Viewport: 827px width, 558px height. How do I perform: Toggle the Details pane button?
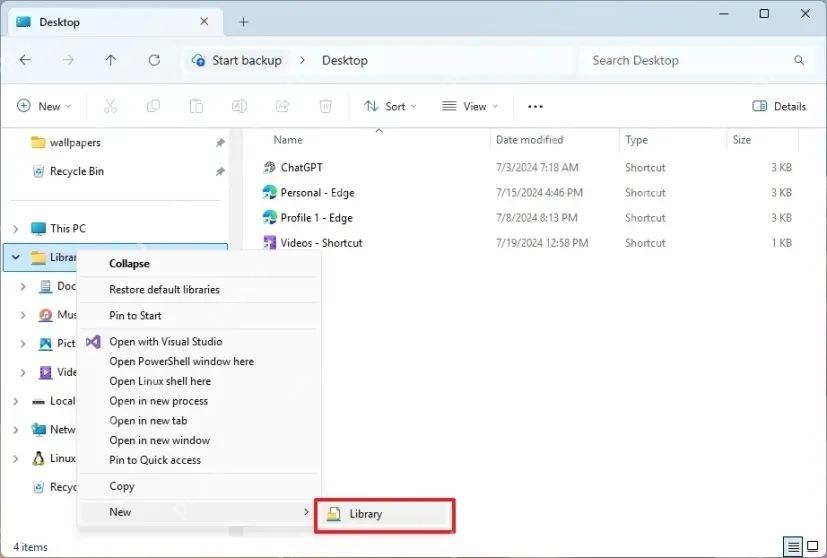click(x=779, y=107)
